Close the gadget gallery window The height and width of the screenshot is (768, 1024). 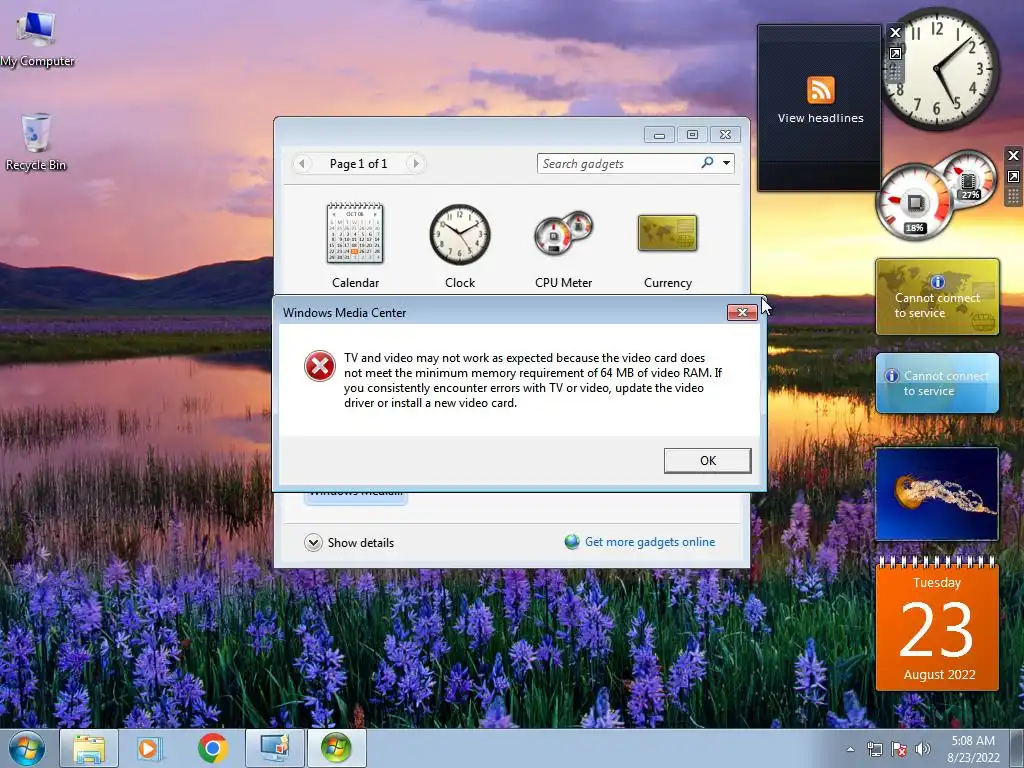[x=725, y=135]
